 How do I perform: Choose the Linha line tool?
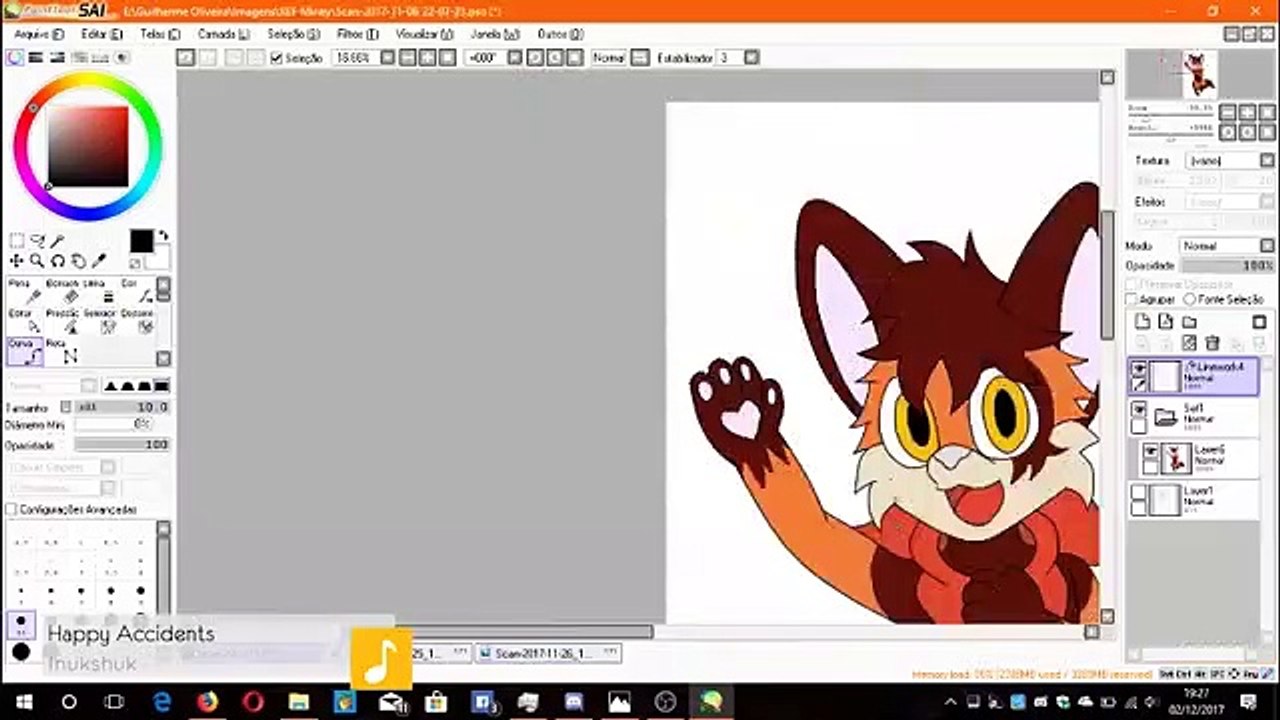101,291
